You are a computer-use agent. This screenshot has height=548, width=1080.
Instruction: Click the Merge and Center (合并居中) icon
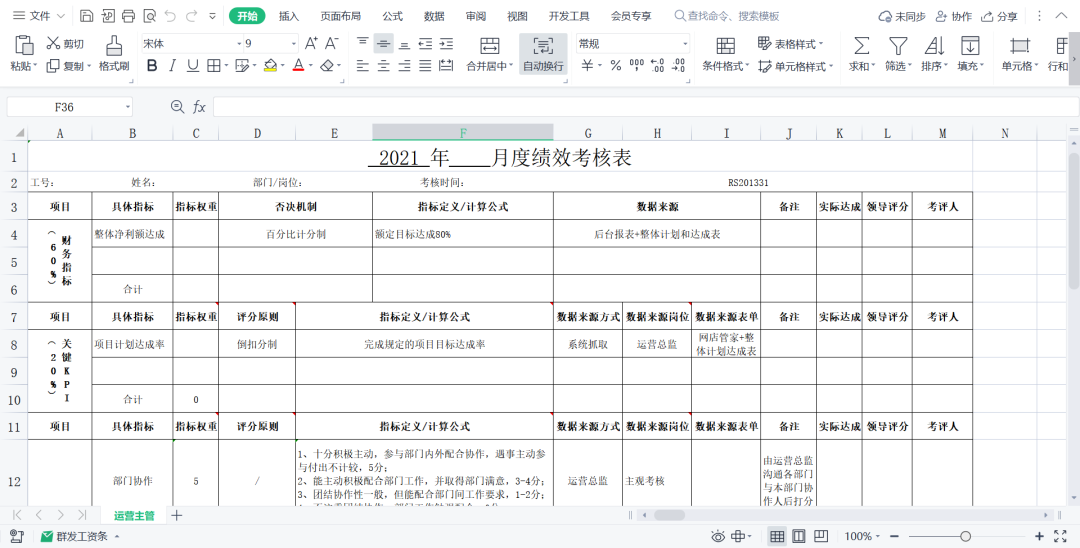(x=489, y=46)
